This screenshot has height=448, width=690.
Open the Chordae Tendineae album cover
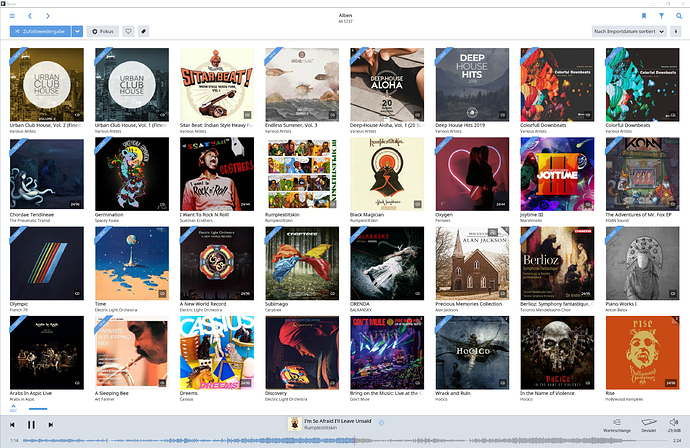[47, 174]
